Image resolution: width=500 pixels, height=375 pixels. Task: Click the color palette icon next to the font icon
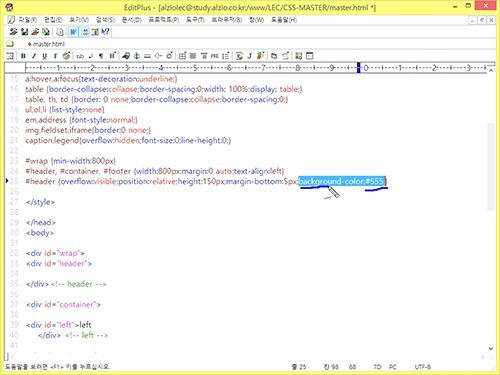coord(66,56)
